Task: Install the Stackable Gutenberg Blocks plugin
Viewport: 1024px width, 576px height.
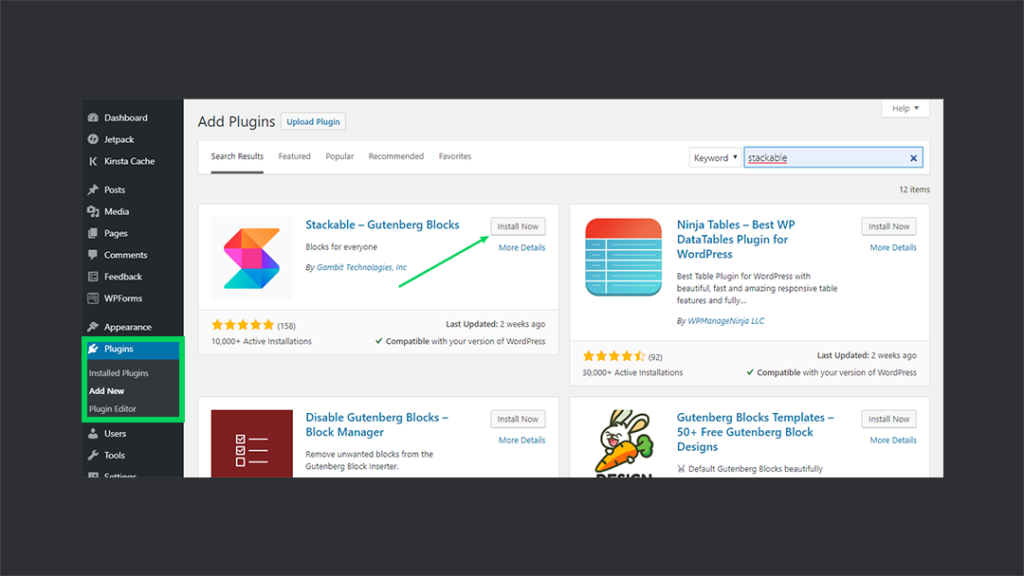Action: [517, 226]
